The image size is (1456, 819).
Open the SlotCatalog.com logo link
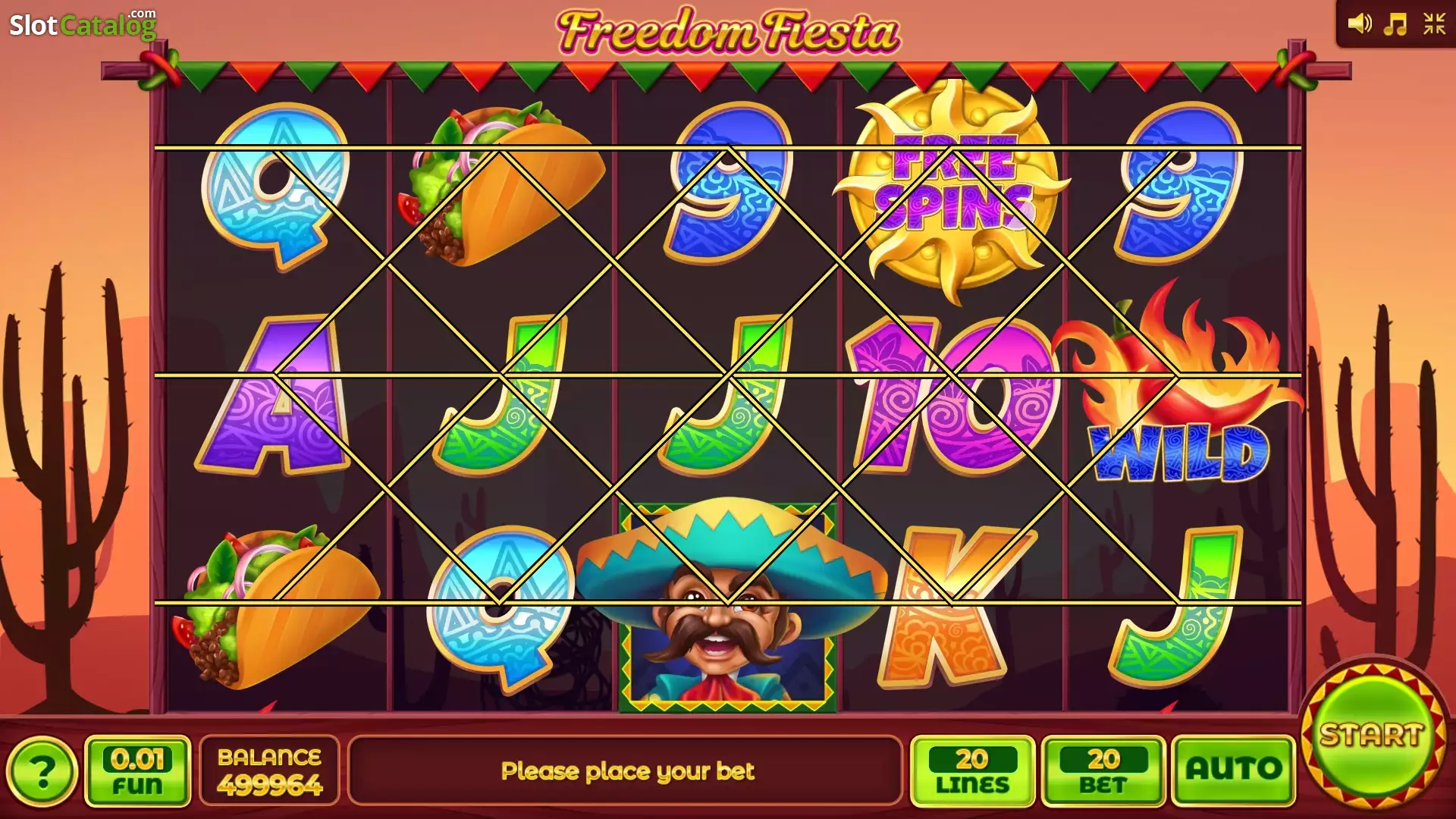83,24
